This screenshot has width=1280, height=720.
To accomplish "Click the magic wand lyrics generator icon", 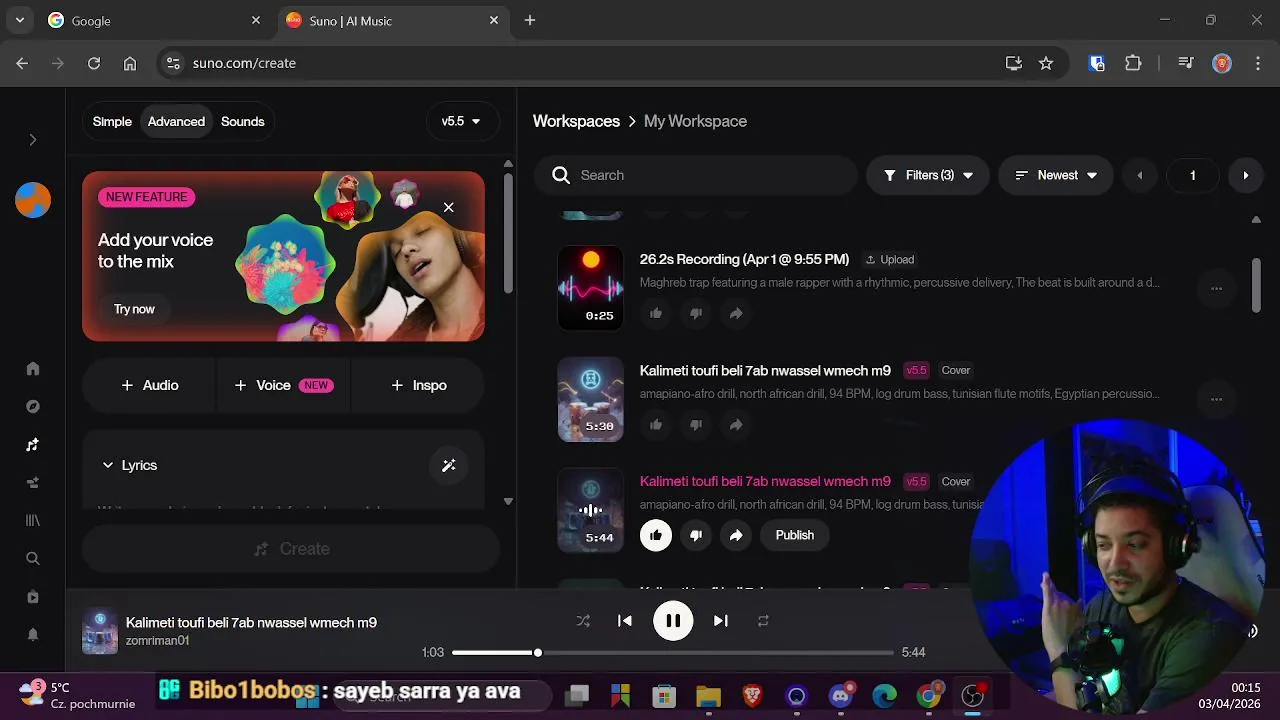I will coord(448,465).
